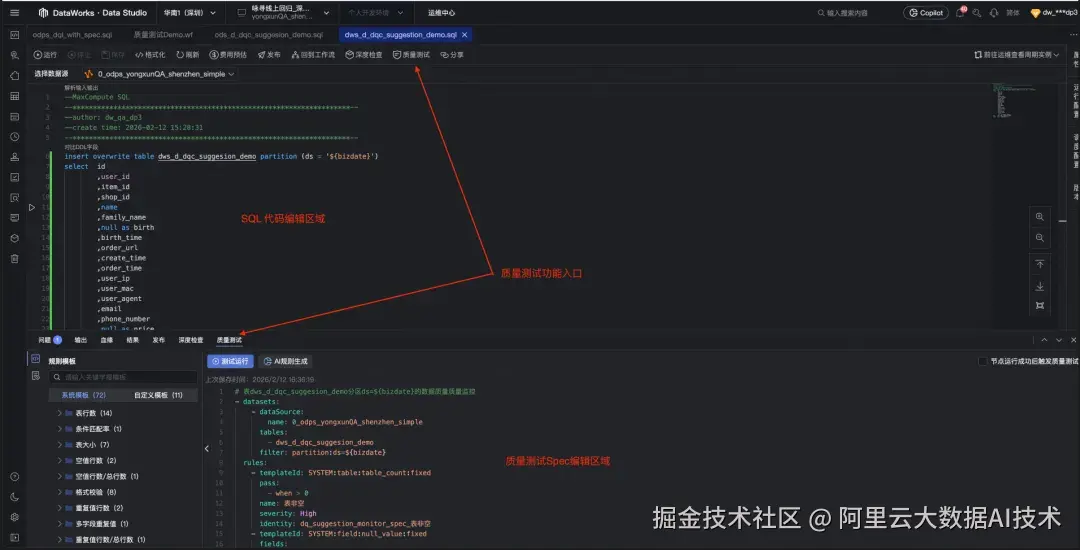Open the workspace selector dropdown

point(283,12)
